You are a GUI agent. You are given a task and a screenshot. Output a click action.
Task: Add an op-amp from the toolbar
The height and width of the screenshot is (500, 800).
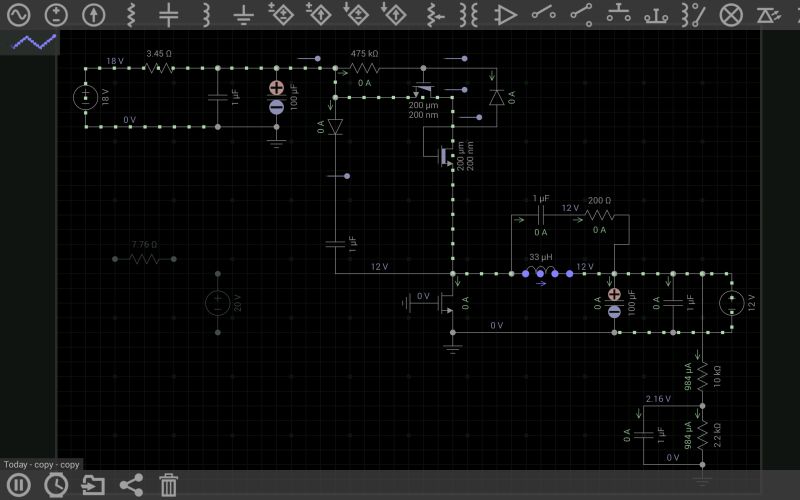[x=506, y=14]
